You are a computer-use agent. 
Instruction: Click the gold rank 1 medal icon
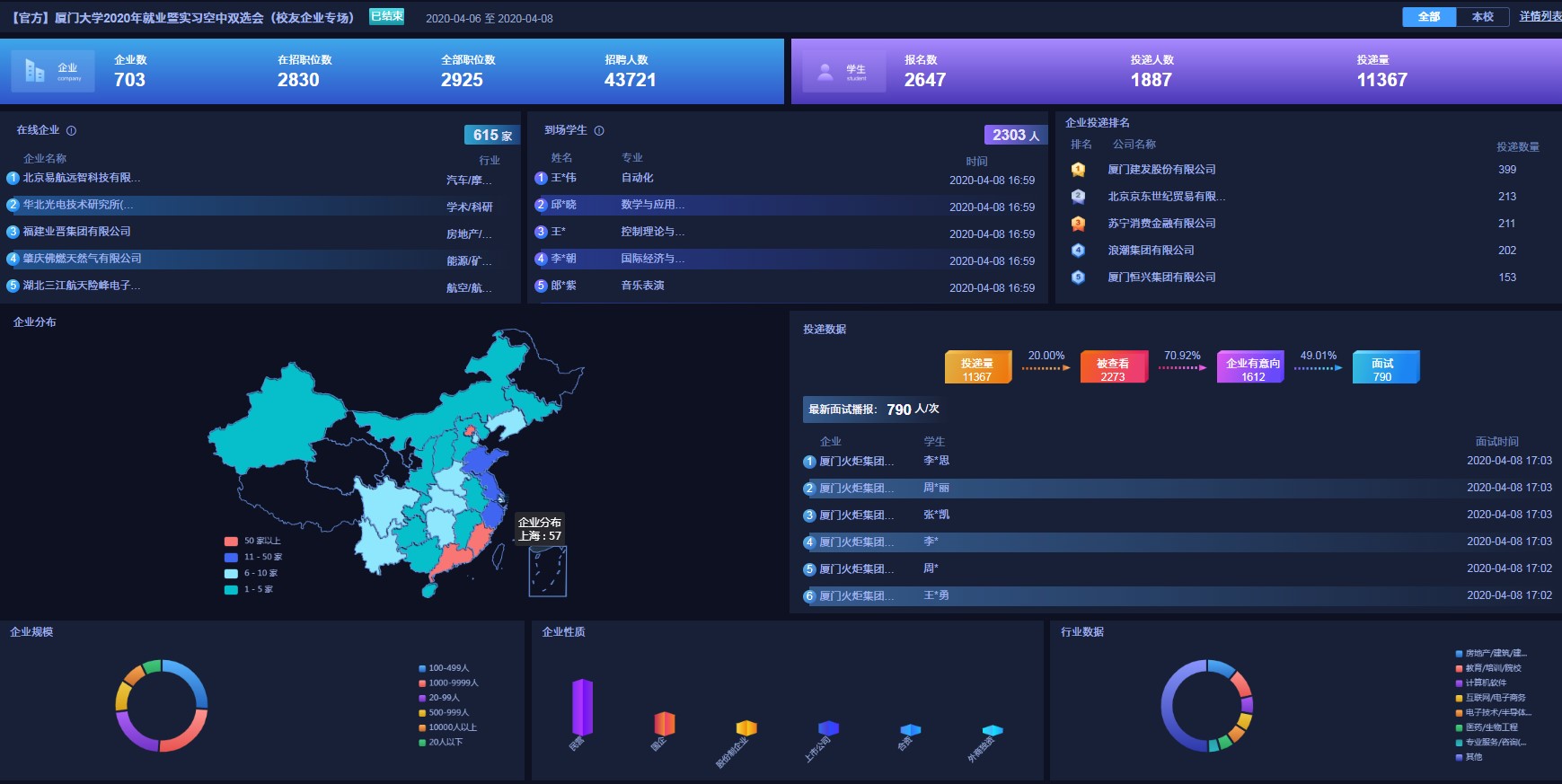pos(1078,170)
